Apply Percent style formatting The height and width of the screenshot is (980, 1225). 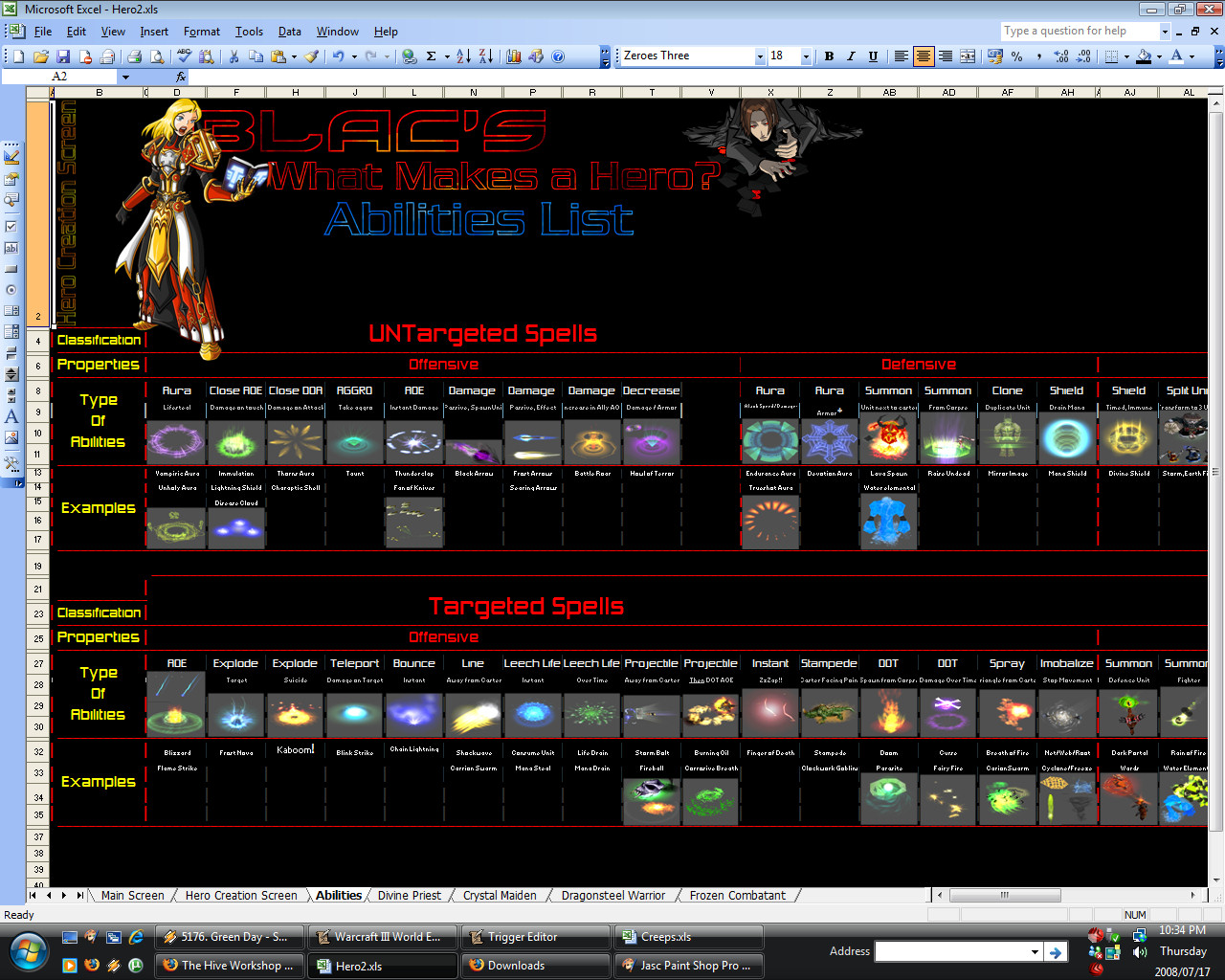click(1017, 56)
